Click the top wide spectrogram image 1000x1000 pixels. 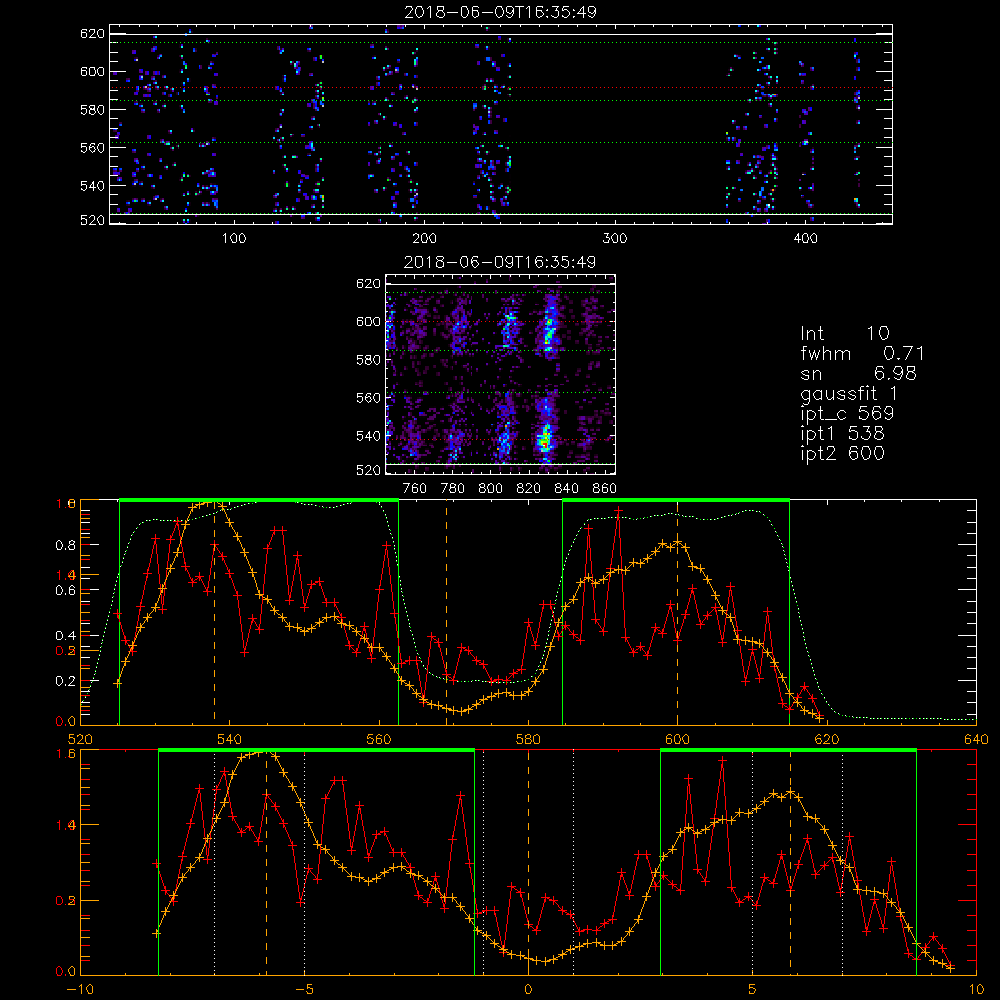point(501,124)
